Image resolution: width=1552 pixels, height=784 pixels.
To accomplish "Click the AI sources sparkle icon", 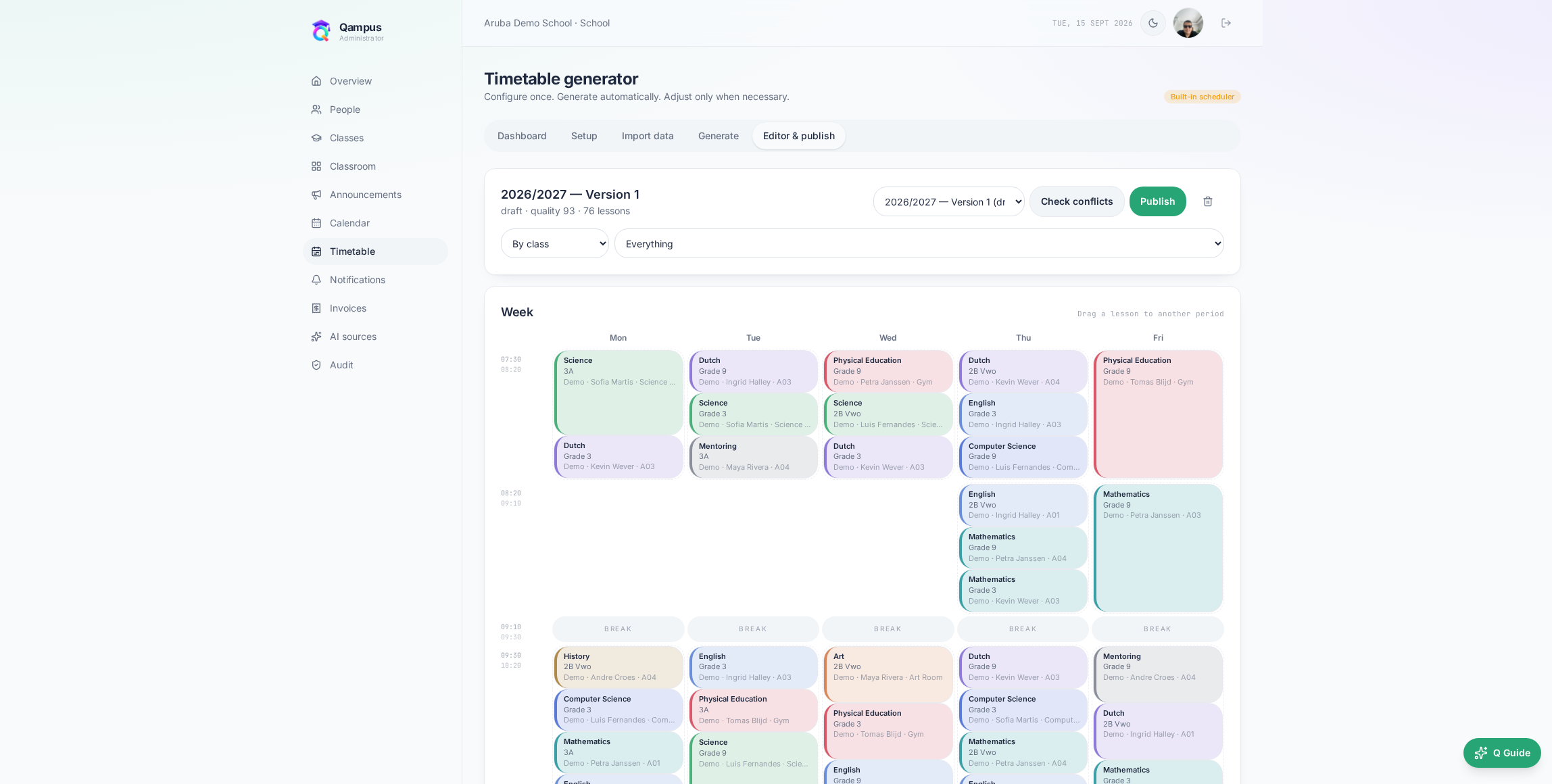I will coord(316,337).
